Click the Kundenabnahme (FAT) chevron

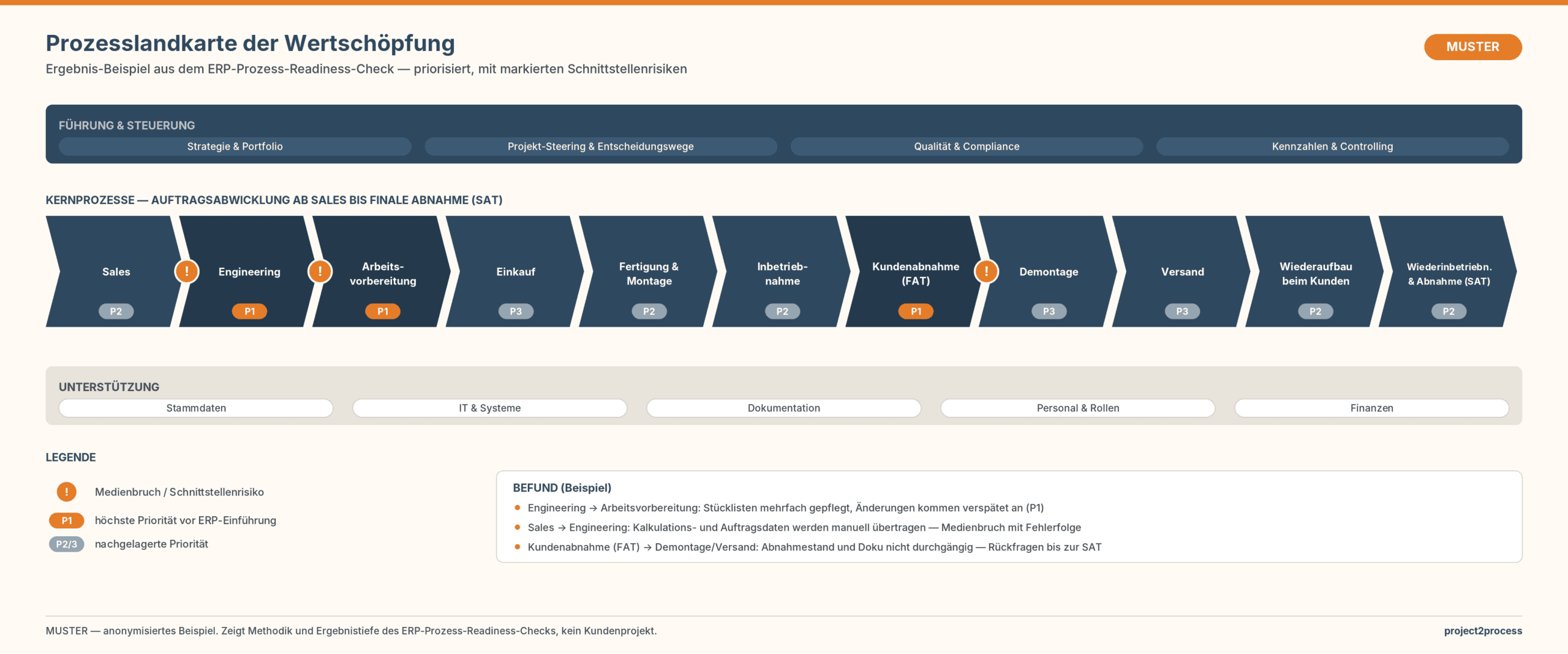(916, 271)
